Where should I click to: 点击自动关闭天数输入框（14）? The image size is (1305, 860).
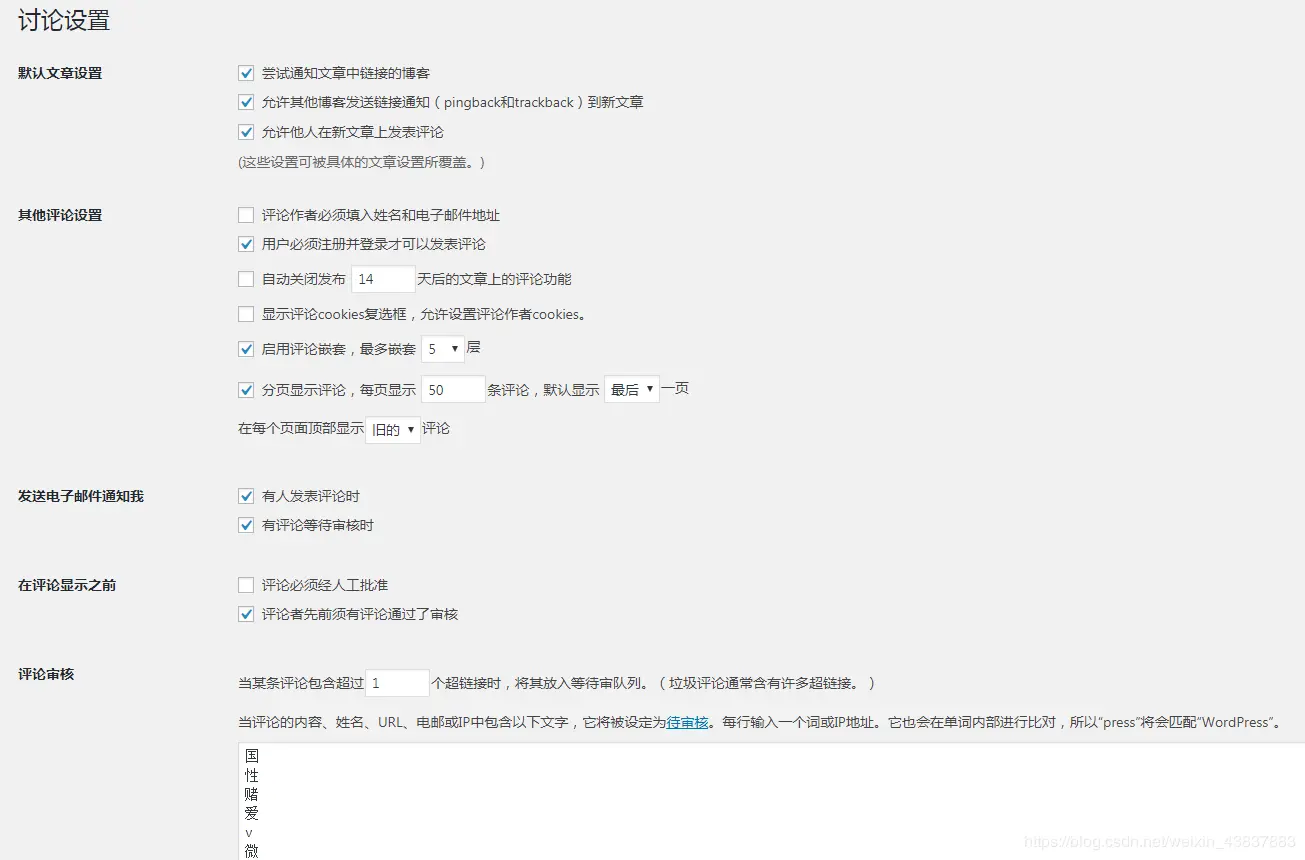tap(383, 279)
